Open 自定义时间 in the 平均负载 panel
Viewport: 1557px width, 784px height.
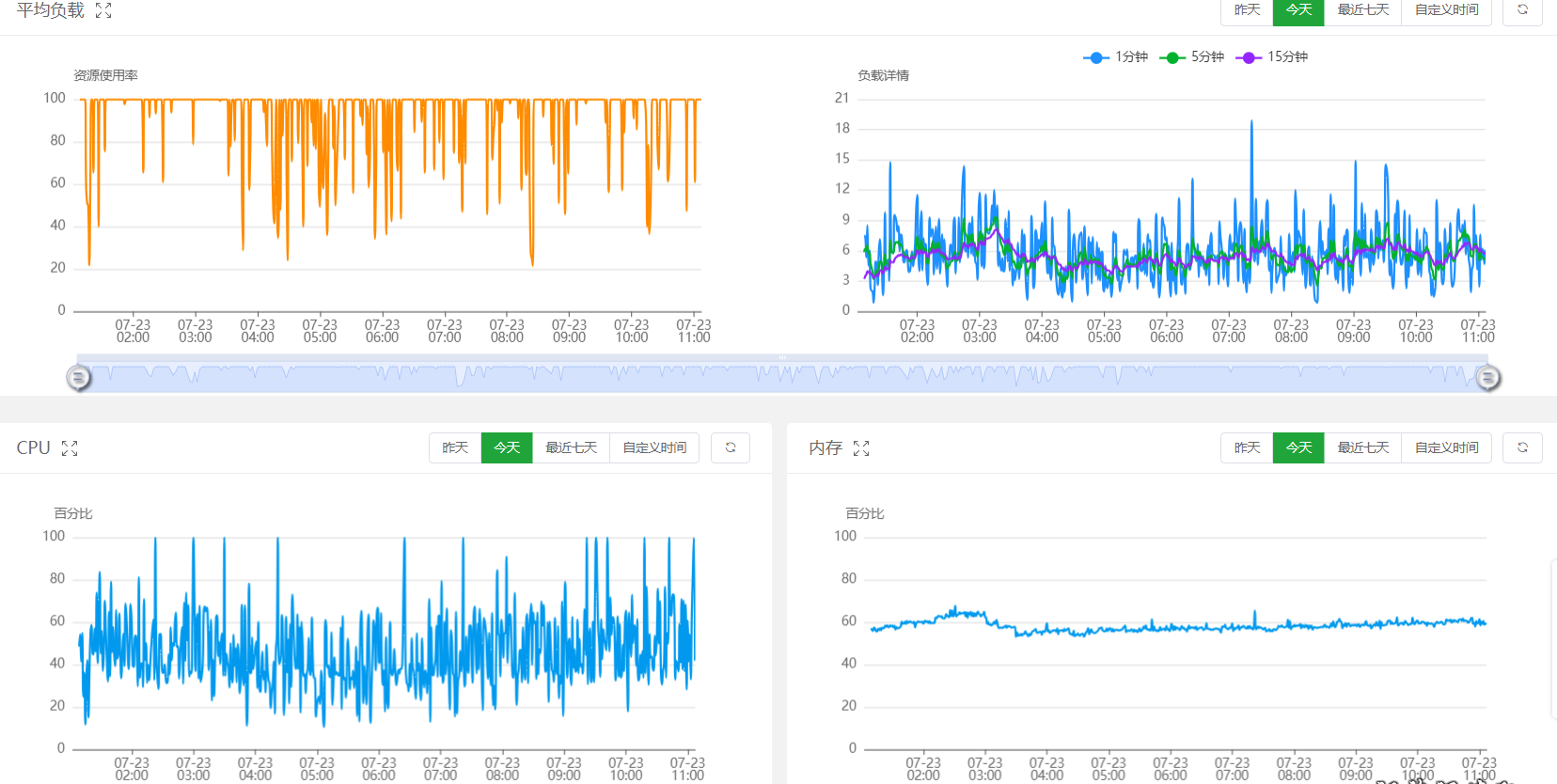click(x=1446, y=9)
